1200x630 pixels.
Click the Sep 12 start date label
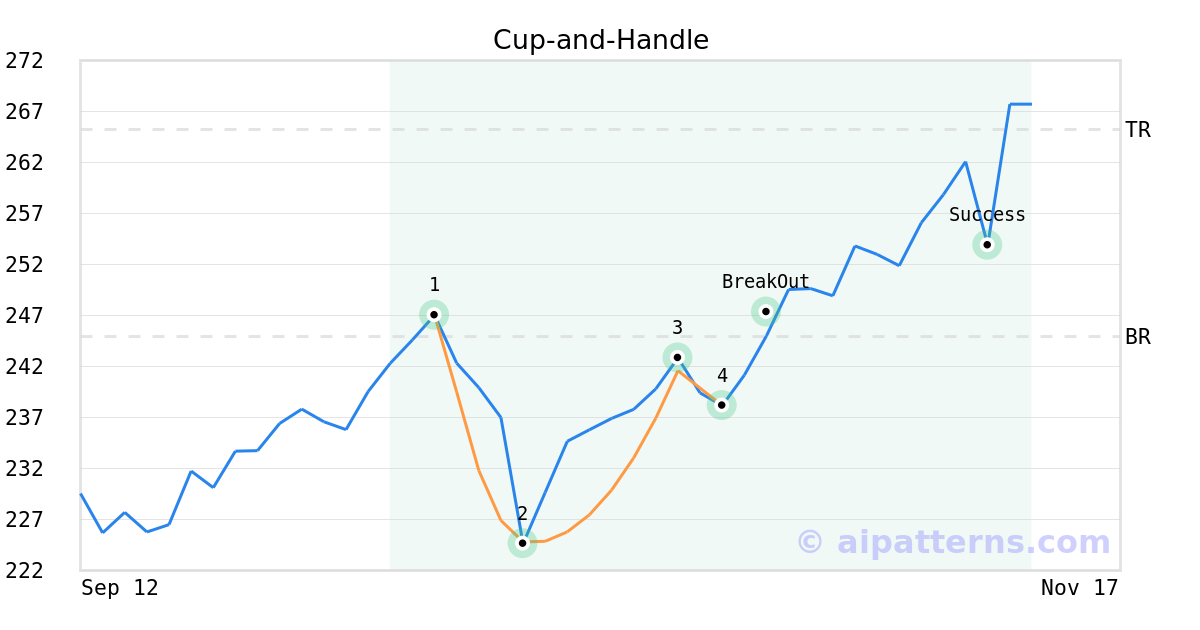pos(120,588)
